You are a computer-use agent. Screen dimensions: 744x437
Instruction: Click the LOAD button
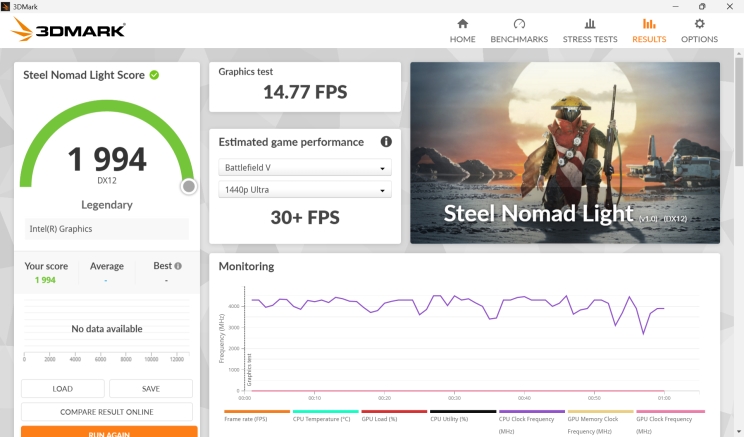(x=63, y=389)
